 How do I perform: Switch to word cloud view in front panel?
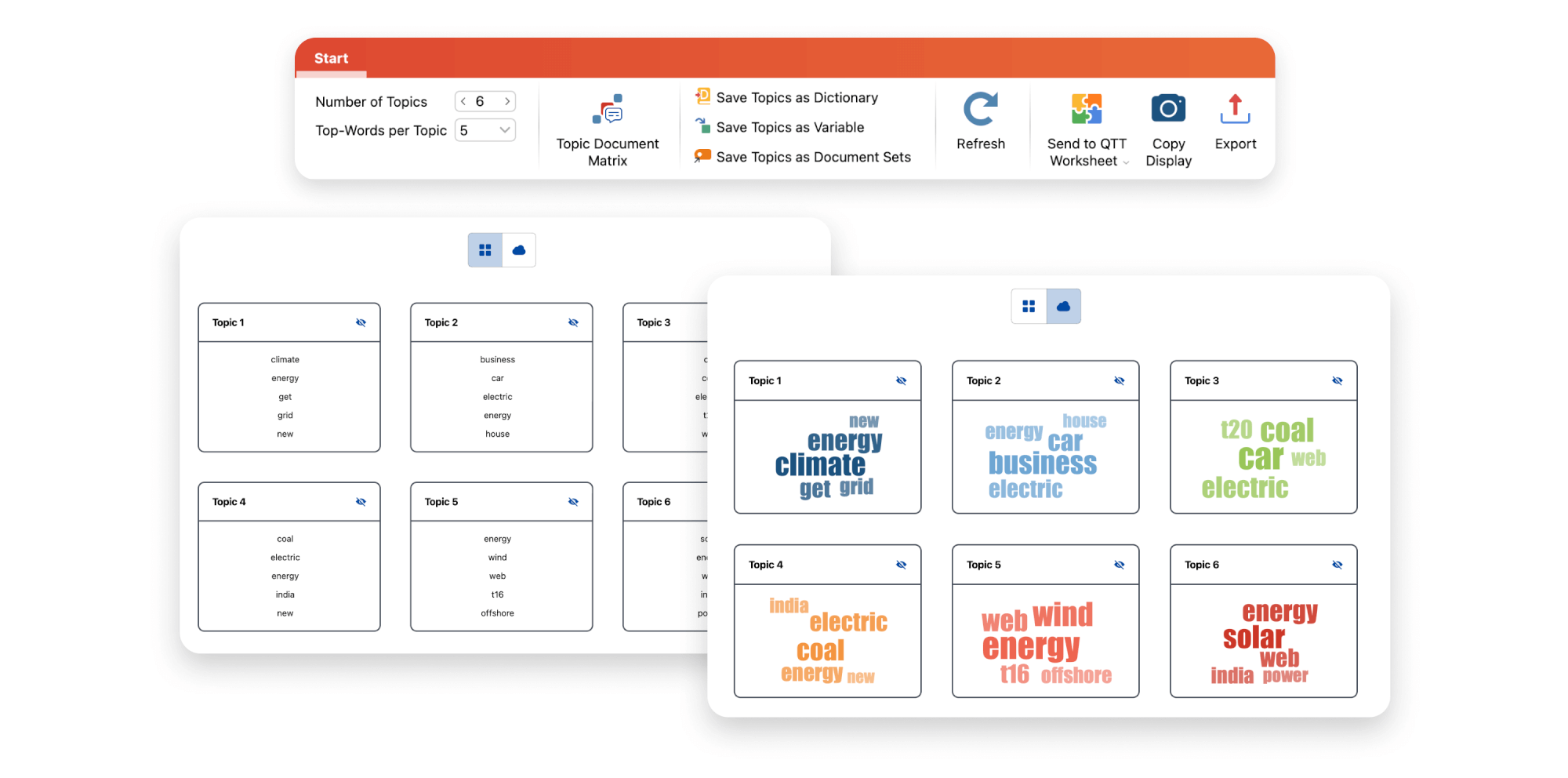(x=1063, y=307)
